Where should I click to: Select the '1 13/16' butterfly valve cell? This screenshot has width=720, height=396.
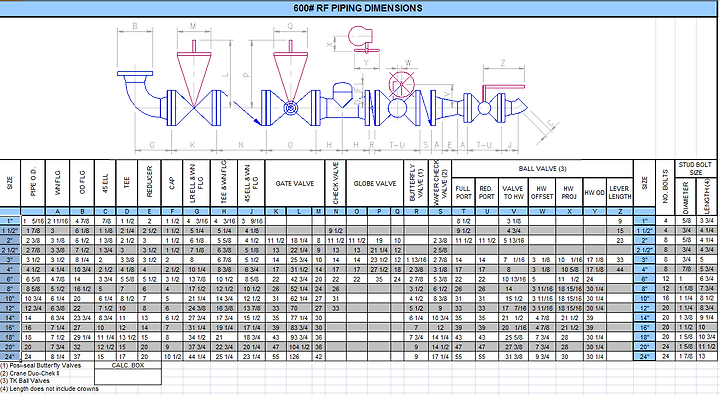[x=416, y=260]
